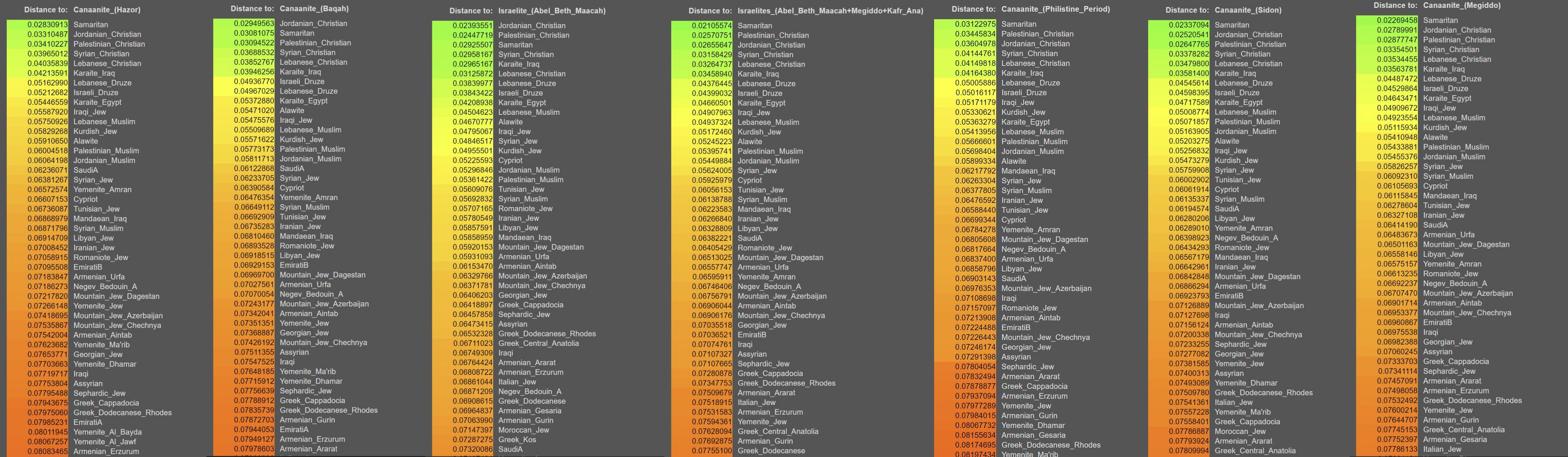The width and height of the screenshot is (1568, 457).
Task: Select Jordanian_Christian at top of Baqah list
Action: tap(313, 24)
